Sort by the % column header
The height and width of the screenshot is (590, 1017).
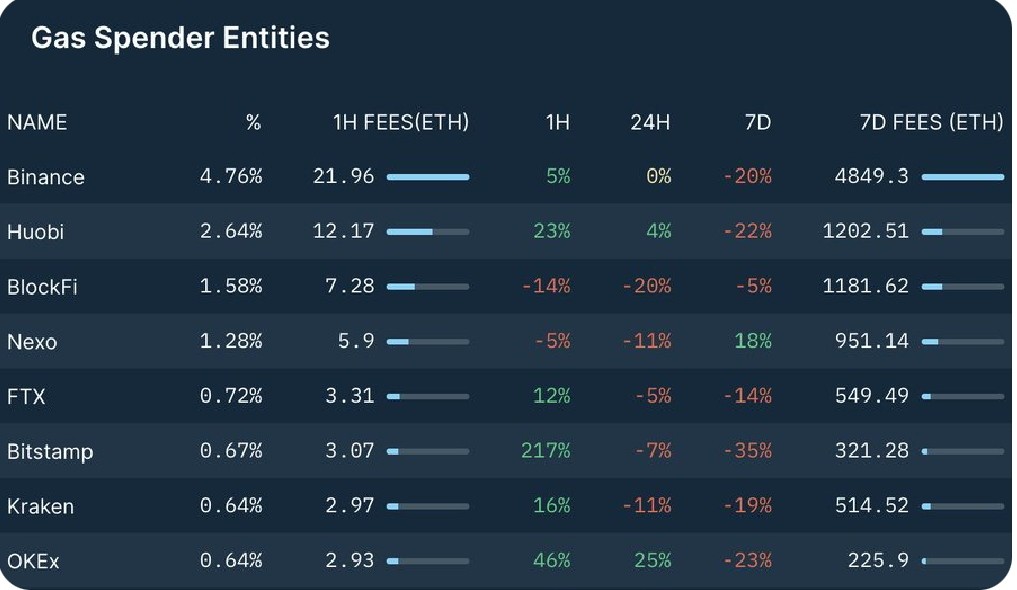pos(254,122)
